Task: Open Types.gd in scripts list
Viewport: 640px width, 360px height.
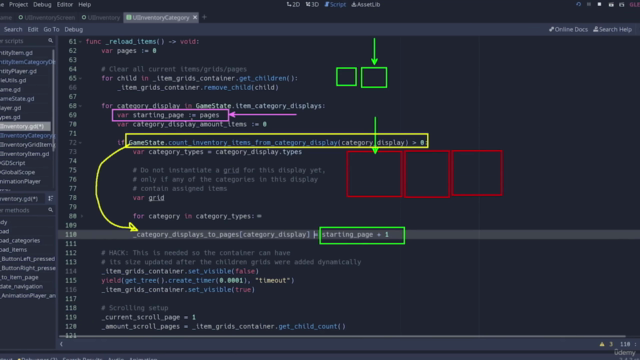Action: tap(10, 117)
